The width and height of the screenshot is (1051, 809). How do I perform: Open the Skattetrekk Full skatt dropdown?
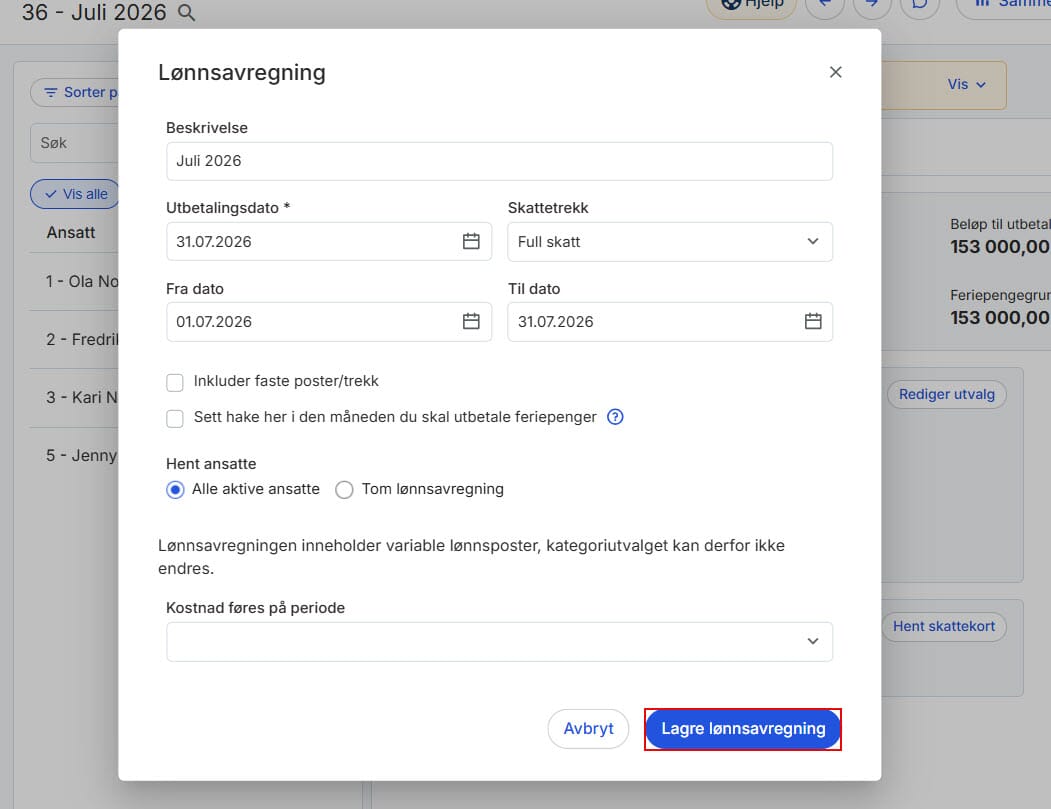click(x=670, y=242)
